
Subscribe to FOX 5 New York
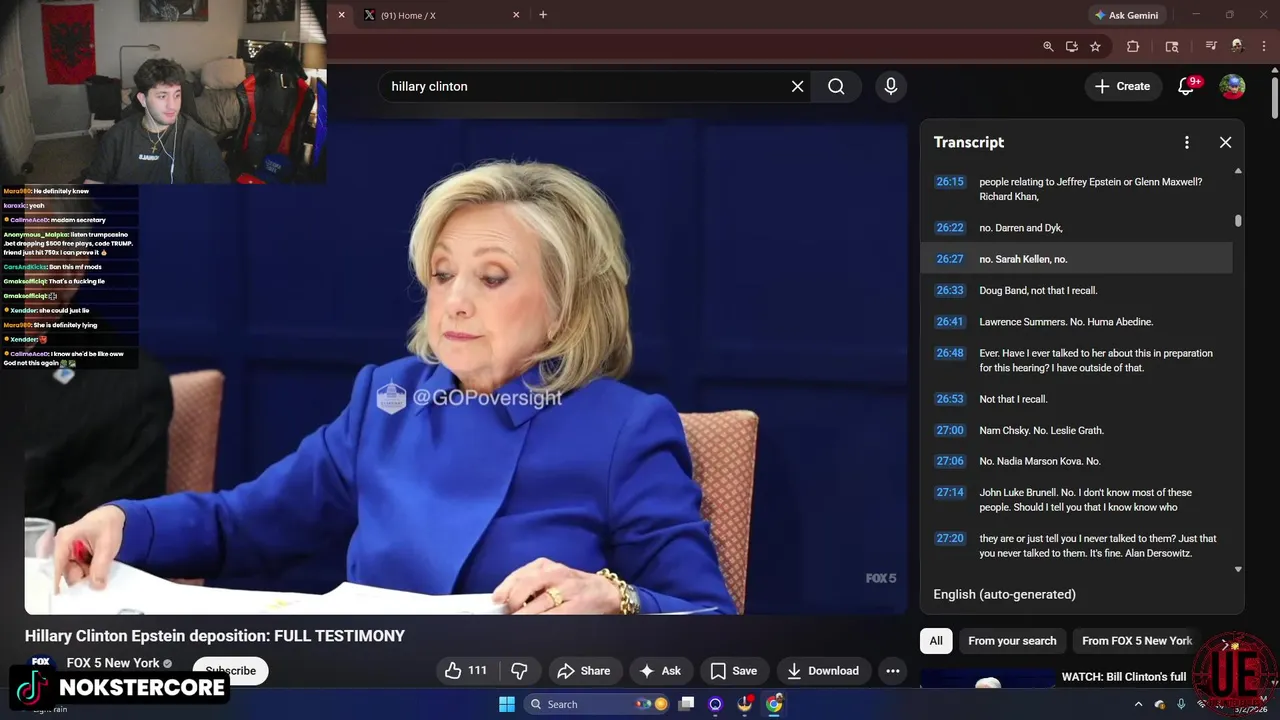point(231,671)
